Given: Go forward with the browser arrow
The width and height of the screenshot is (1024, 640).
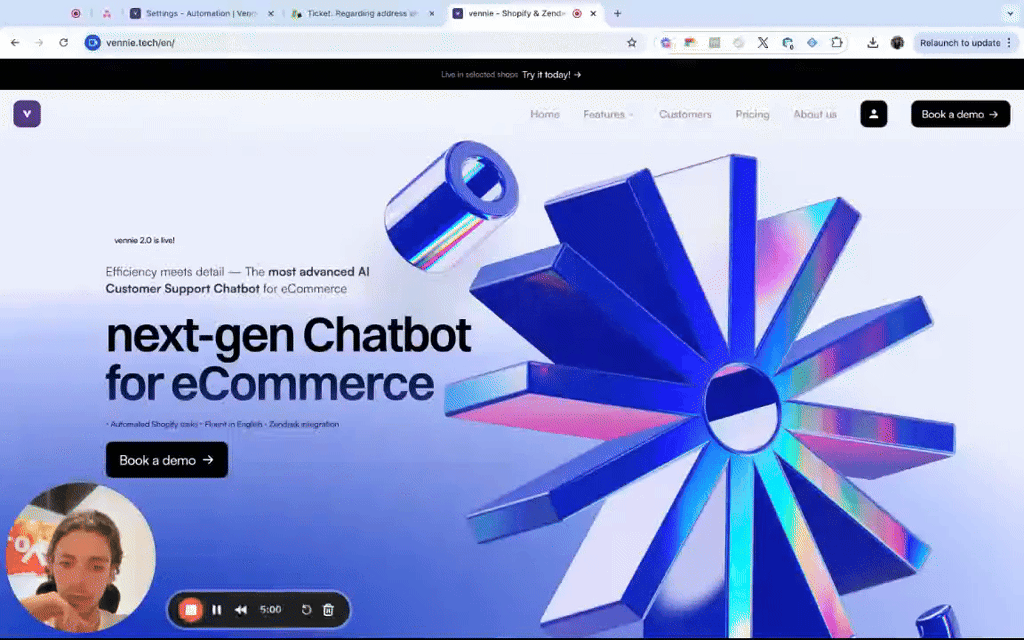Looking at the screenshot, I should pos(39,42).
